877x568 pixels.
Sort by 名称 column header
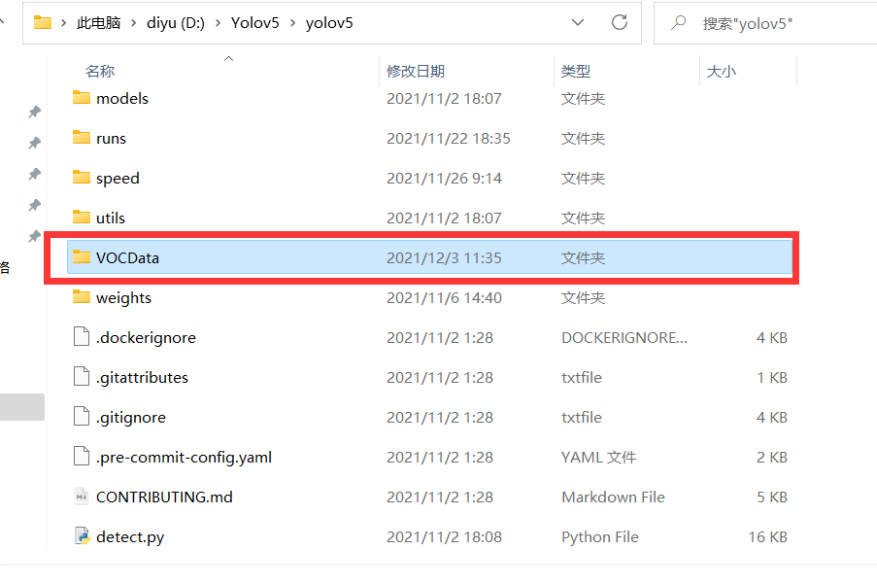(x=100, y=71)
